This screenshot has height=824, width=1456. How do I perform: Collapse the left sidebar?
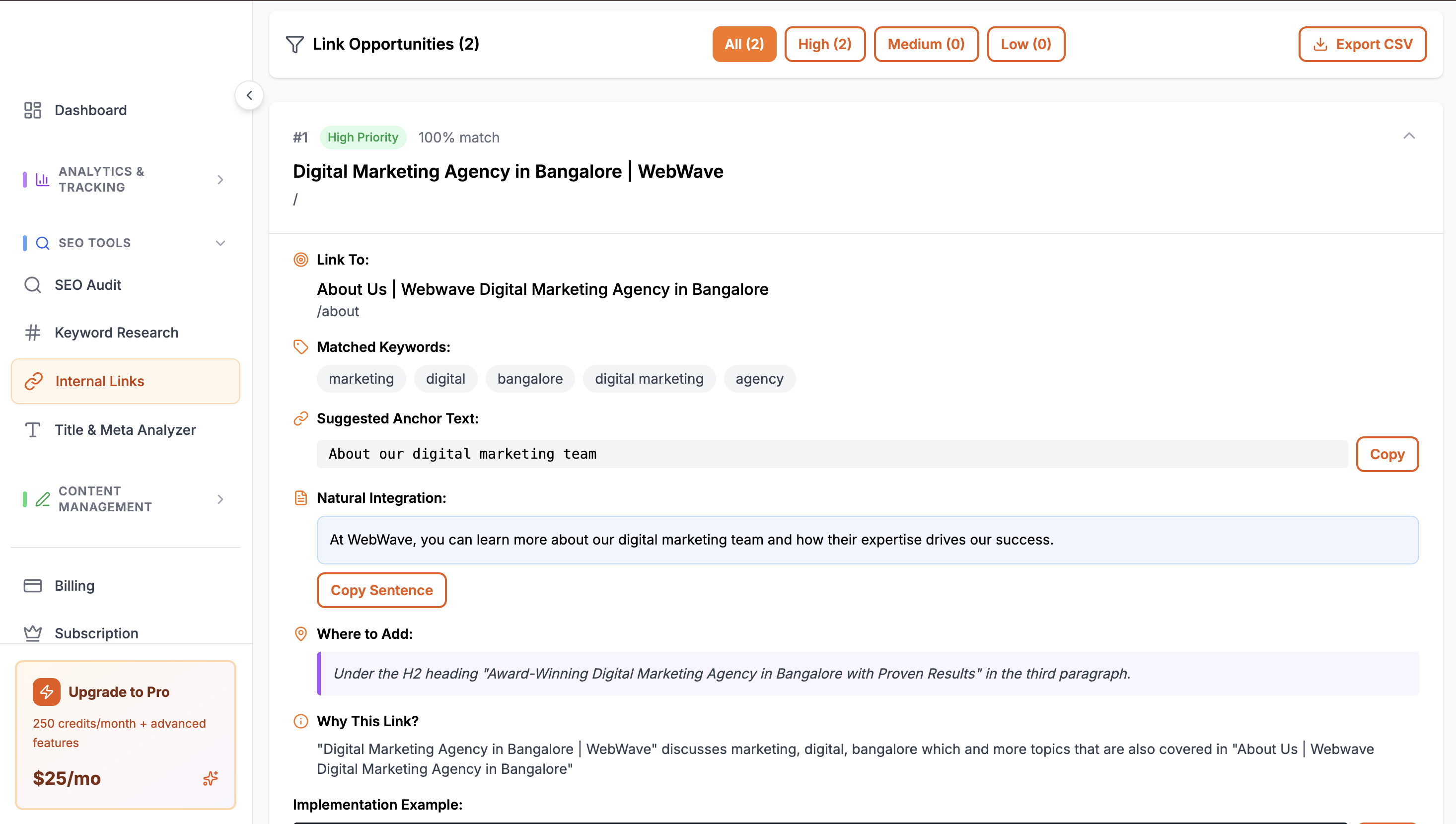(249, 95)
